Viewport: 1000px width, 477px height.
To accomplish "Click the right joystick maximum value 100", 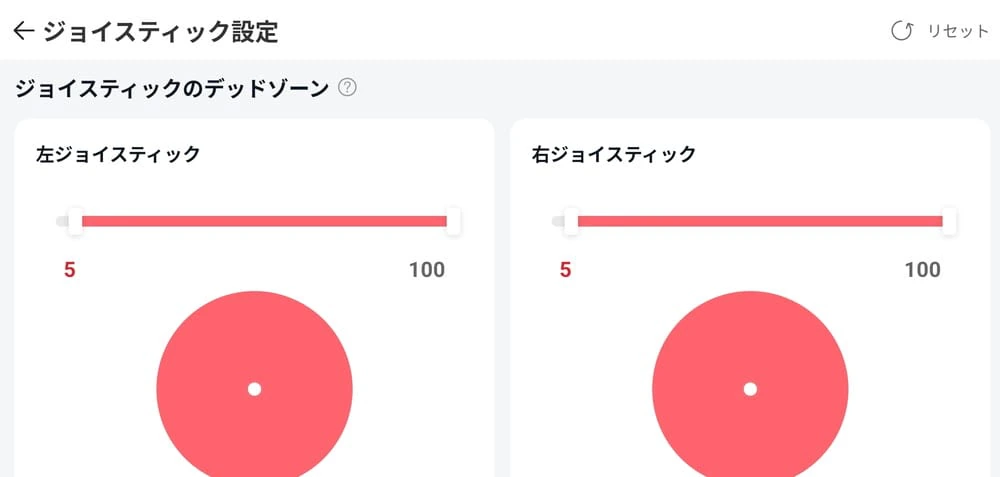I will tap(923, 270).
